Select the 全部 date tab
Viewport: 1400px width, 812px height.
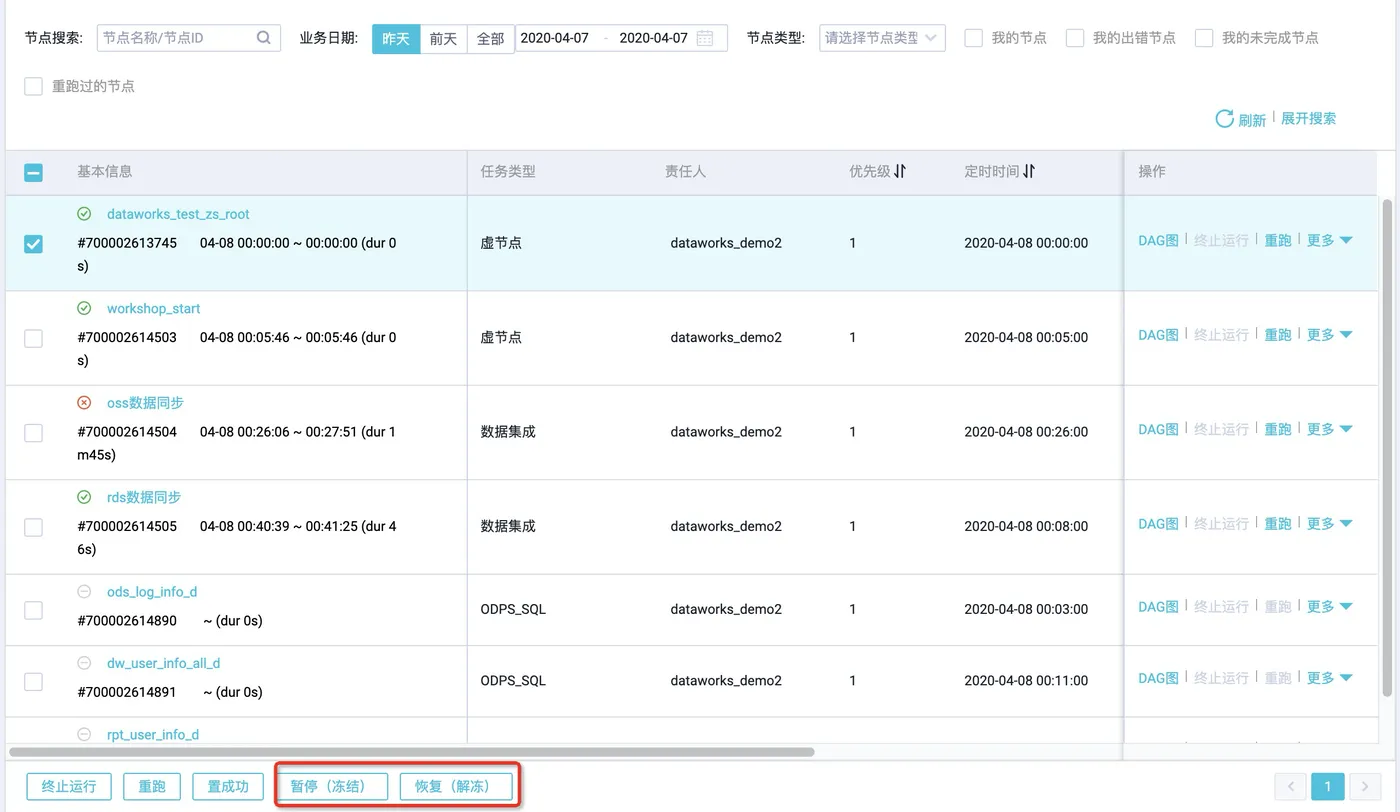(x=490, y=39)
